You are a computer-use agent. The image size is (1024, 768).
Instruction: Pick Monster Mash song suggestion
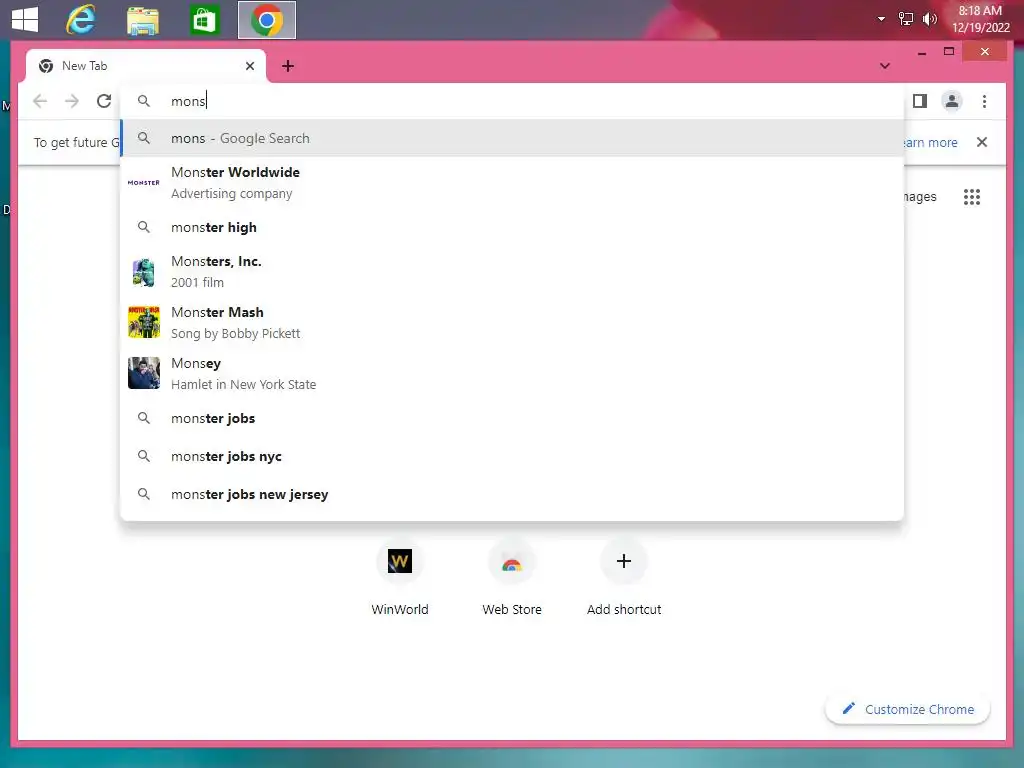pos(513,323)
